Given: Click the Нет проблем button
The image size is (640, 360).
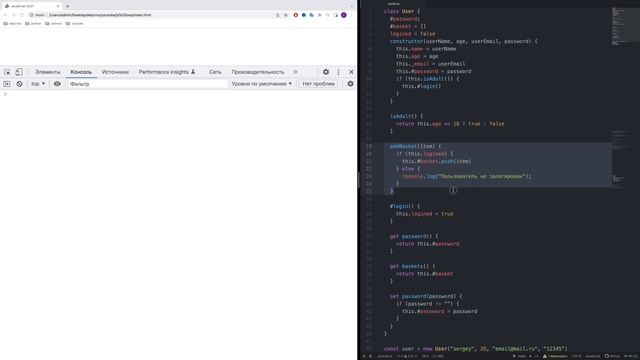Looking at the screenshot, I should [x=318, y=84].
